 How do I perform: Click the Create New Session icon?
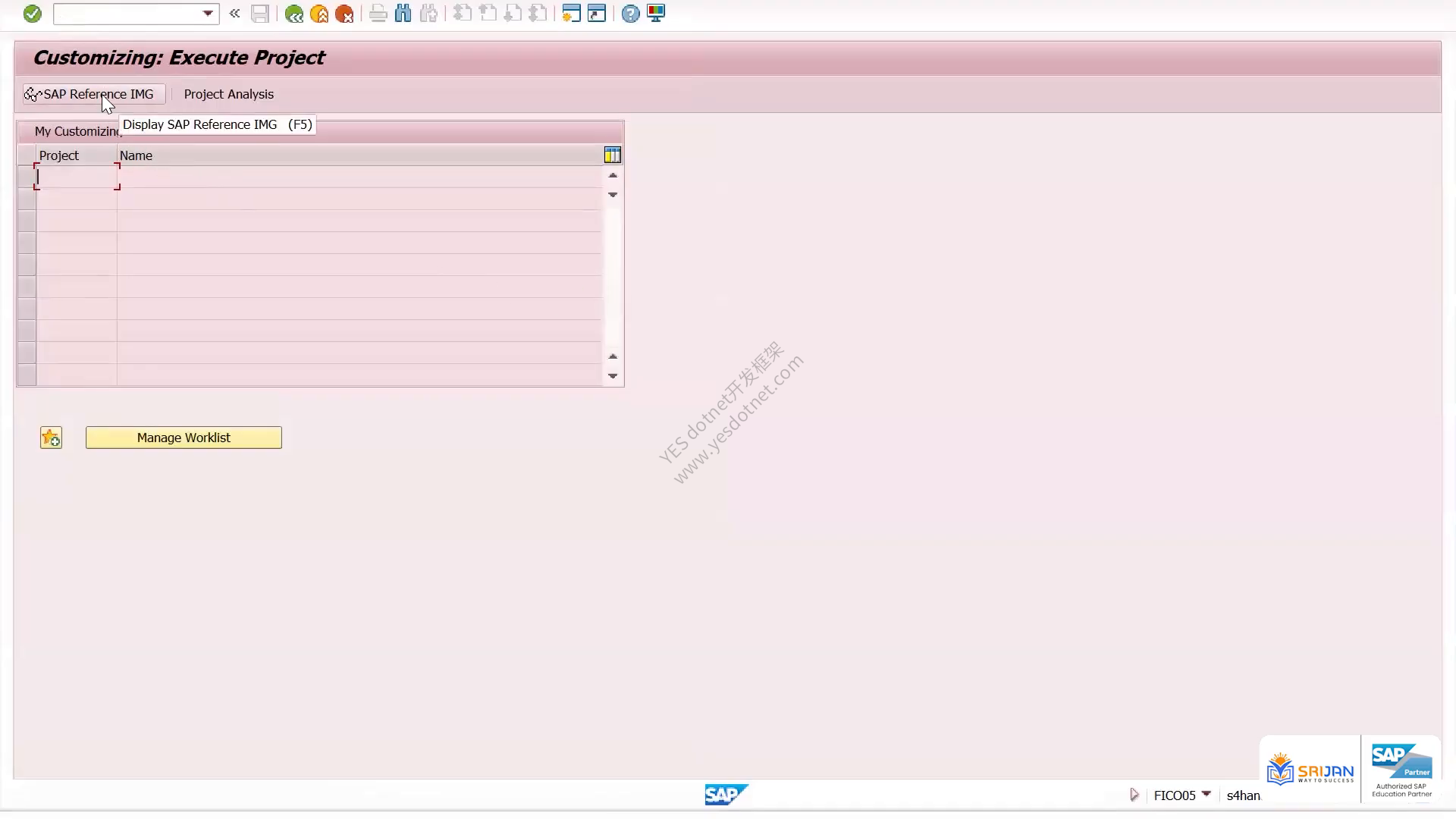click(x=572, y=14)
